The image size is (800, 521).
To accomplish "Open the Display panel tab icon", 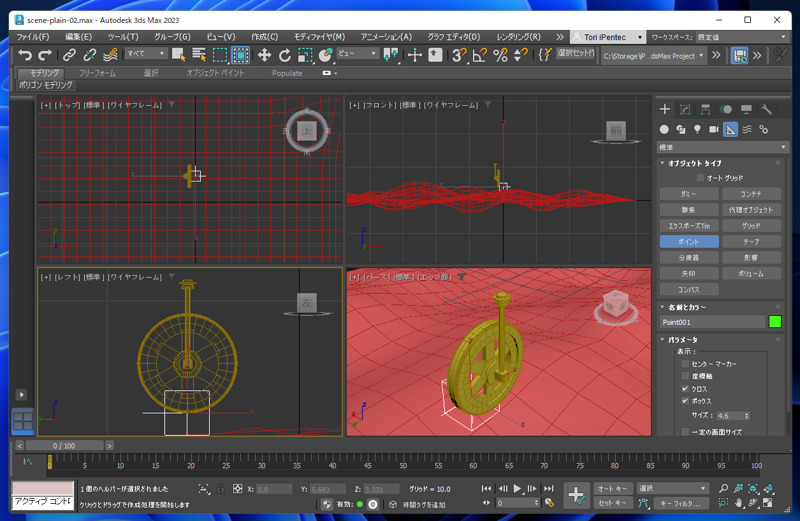I will click(x=746, y=109).
